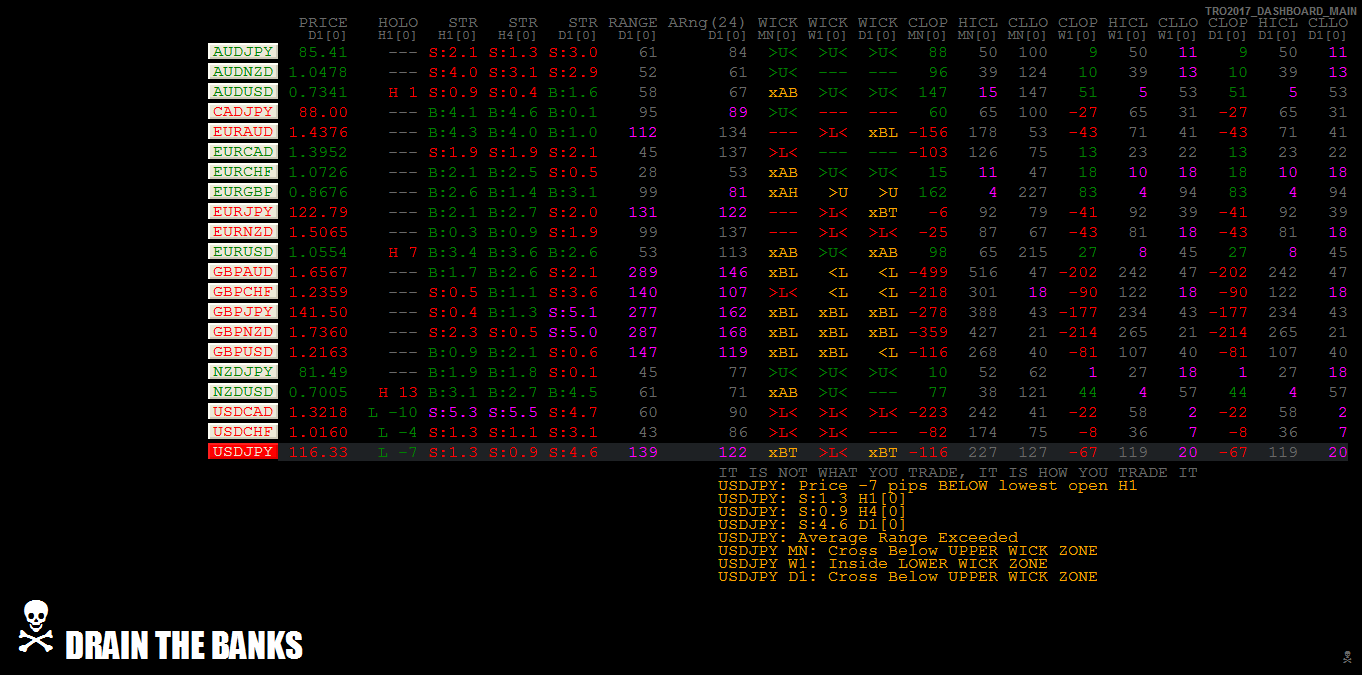Select the EURNZD symbol button
The image size is (1362, 675).
pyautogui.click(x=243, y=232)
